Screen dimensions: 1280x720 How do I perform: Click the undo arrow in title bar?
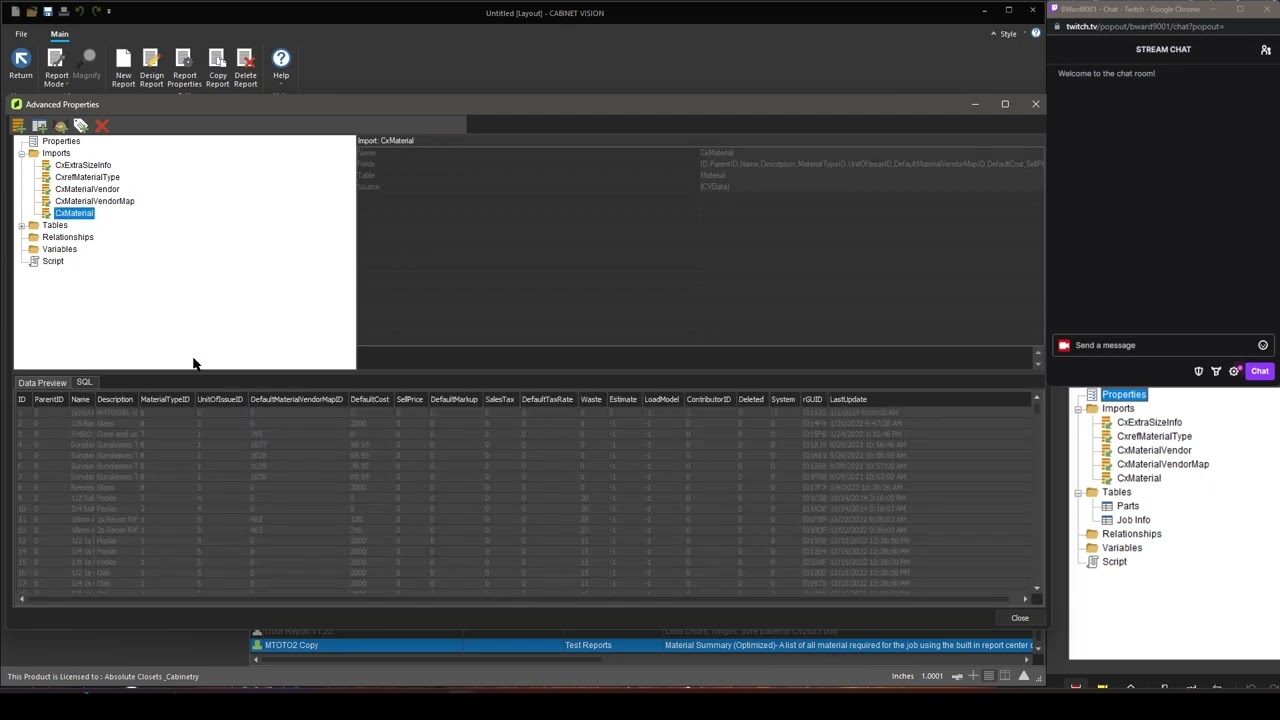(x=80, y=11)
